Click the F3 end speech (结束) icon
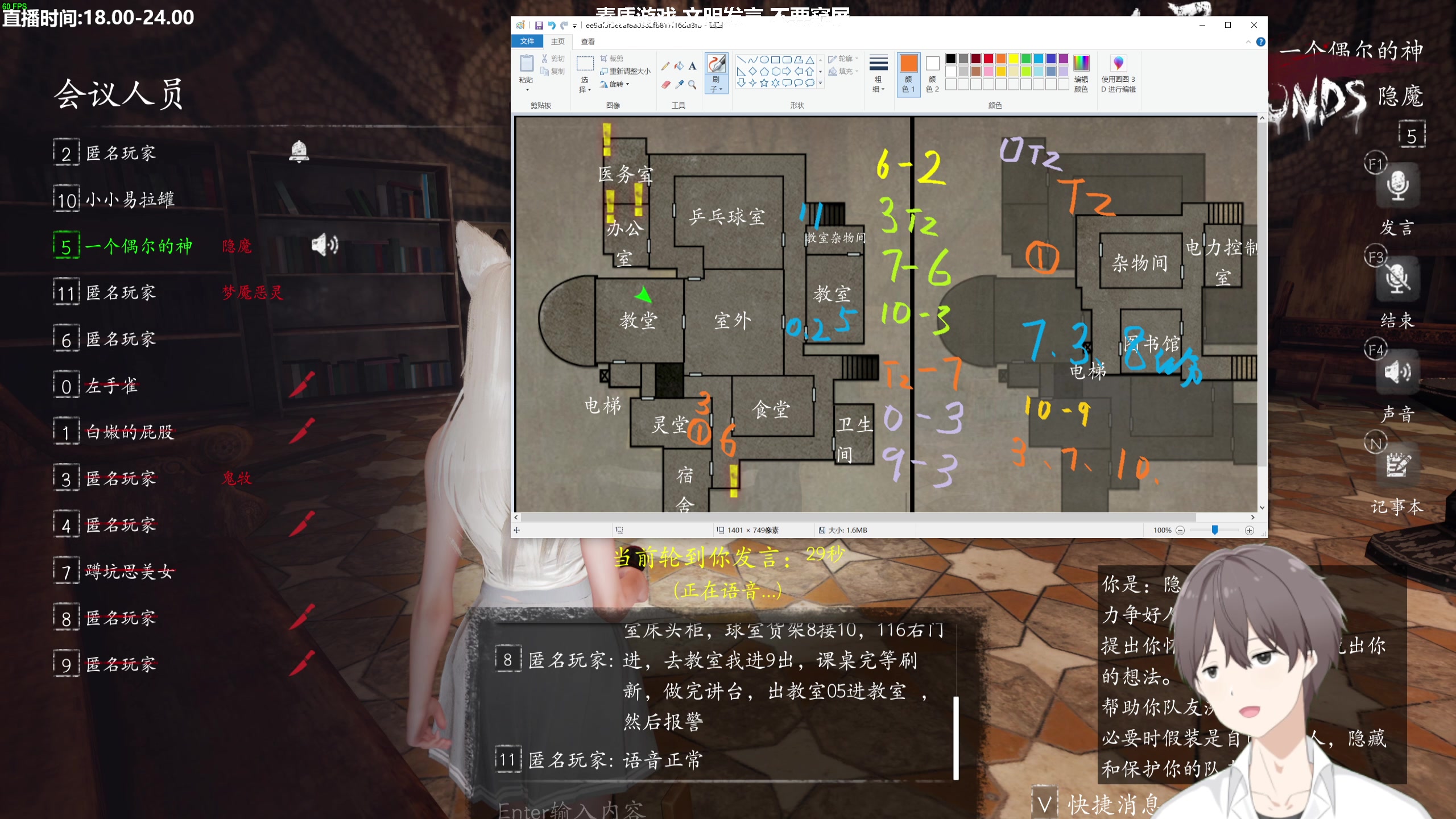The width and height of the screenshot is (1456, 819). pos(1398,279)
